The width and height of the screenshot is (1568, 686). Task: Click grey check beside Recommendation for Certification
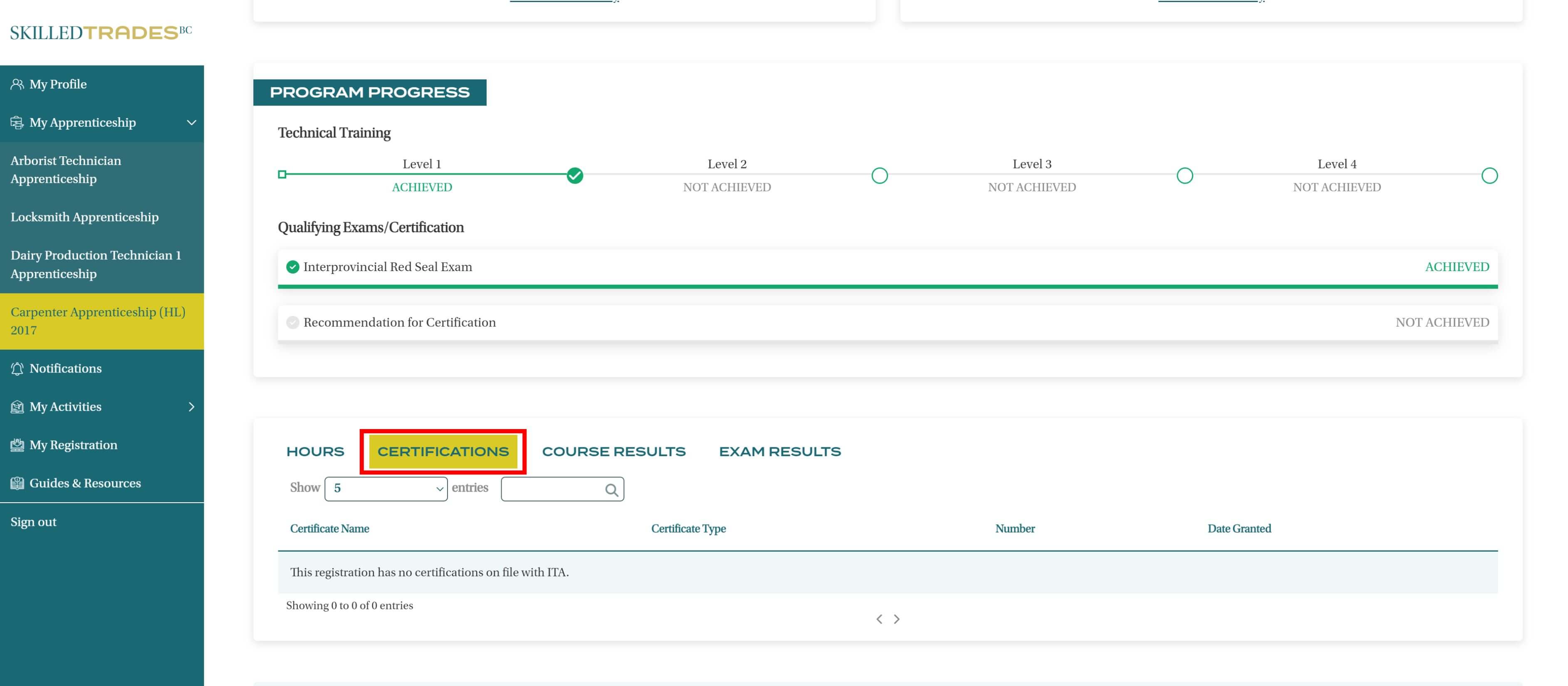[x=293, y=323]
